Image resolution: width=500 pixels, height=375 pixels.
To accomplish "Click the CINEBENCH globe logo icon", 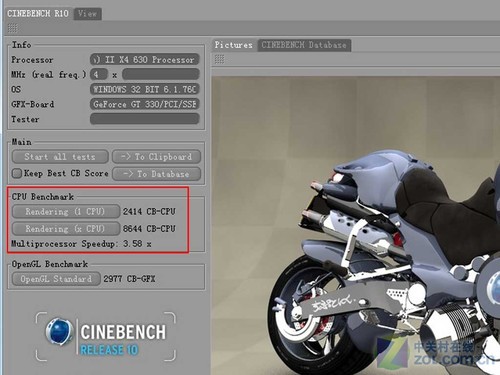I will coord(59,331).
